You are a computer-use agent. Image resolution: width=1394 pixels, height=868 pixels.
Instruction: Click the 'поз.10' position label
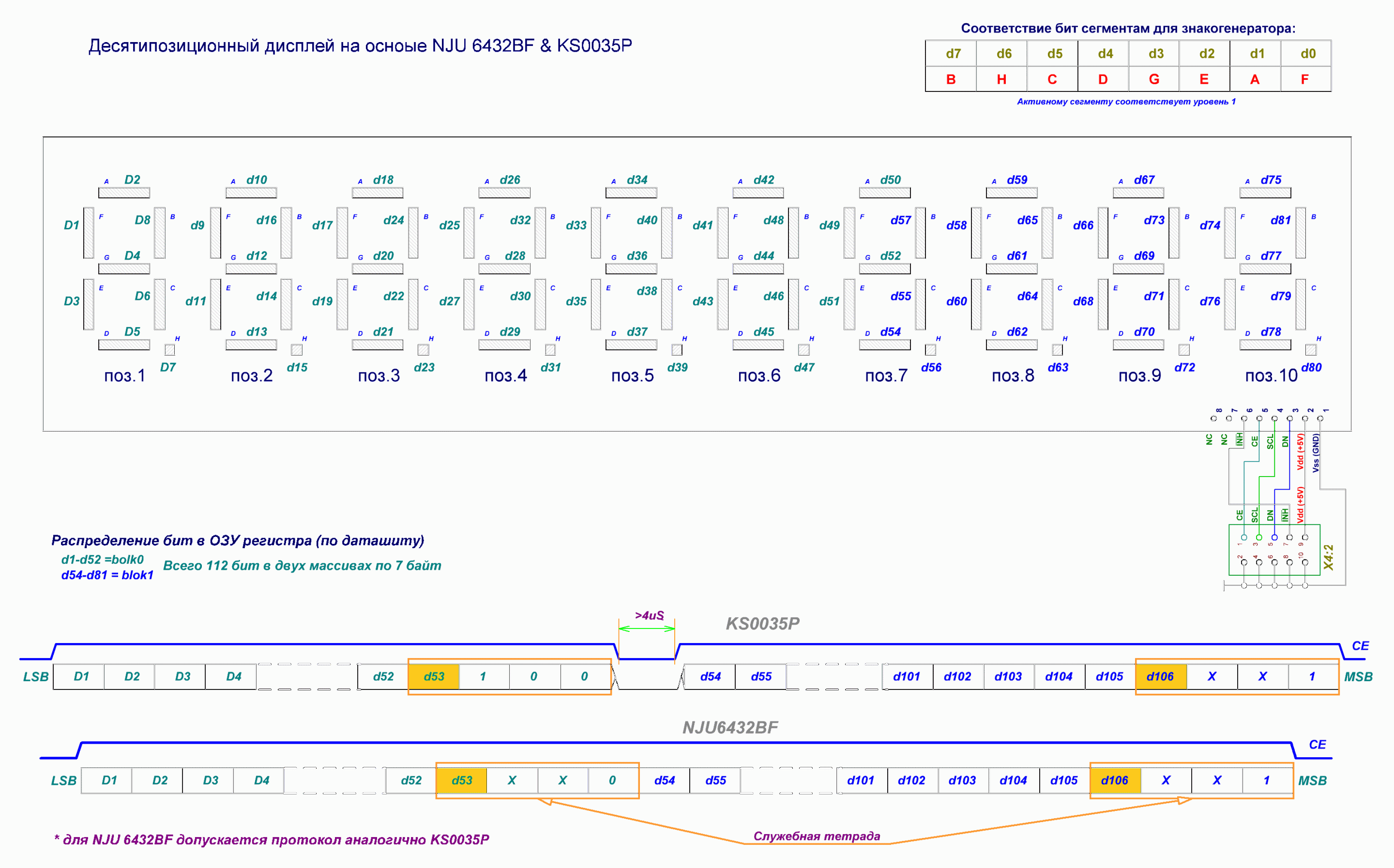(x=1271, y=376)
